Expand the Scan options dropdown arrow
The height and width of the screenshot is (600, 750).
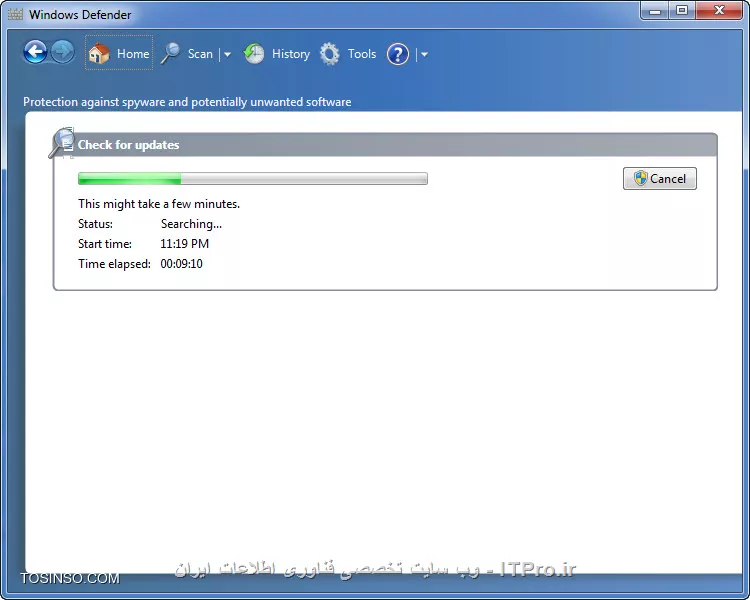coord(227,55)
